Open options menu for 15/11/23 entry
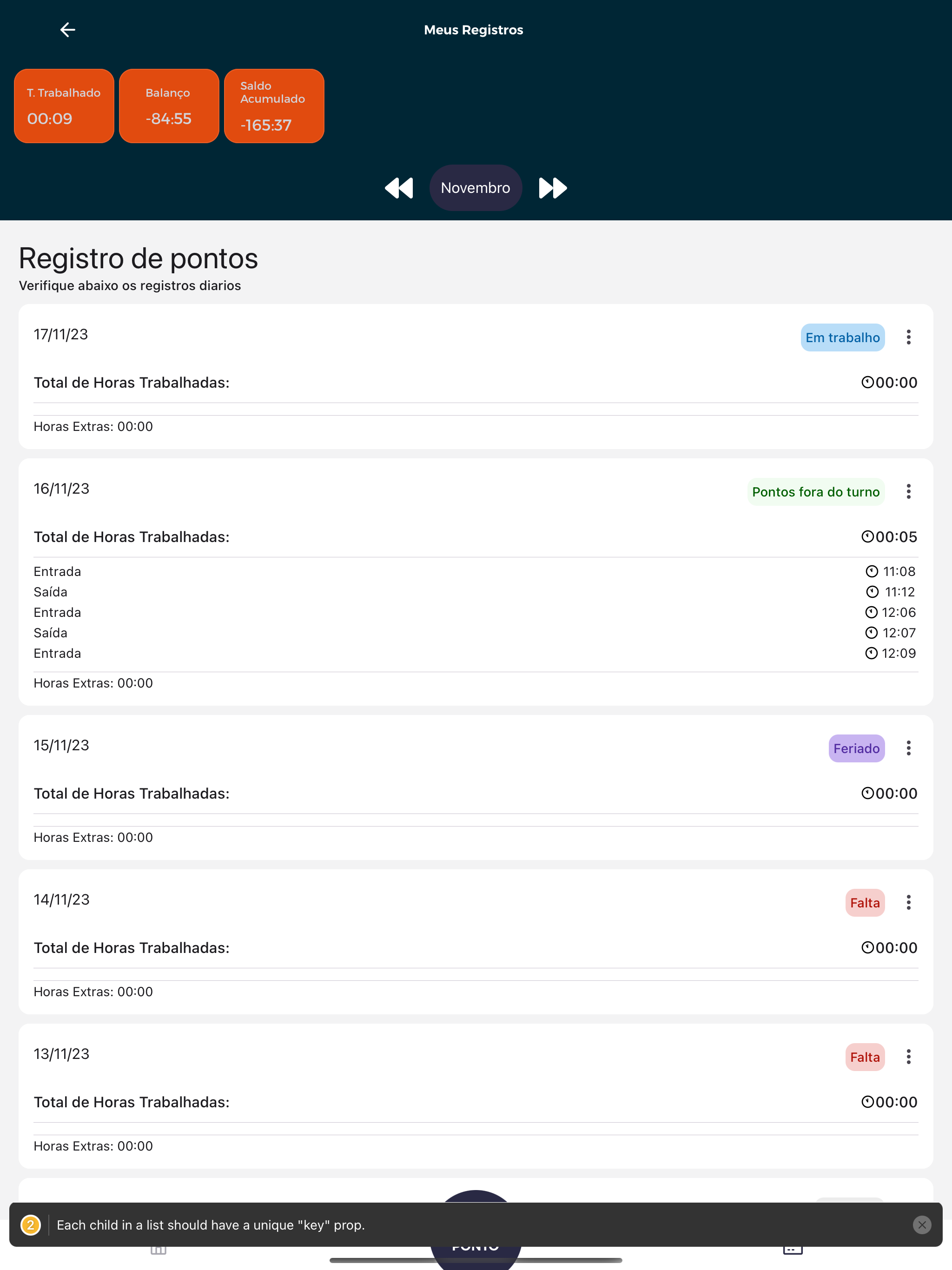952x1270 pixels. coord(908,748)
